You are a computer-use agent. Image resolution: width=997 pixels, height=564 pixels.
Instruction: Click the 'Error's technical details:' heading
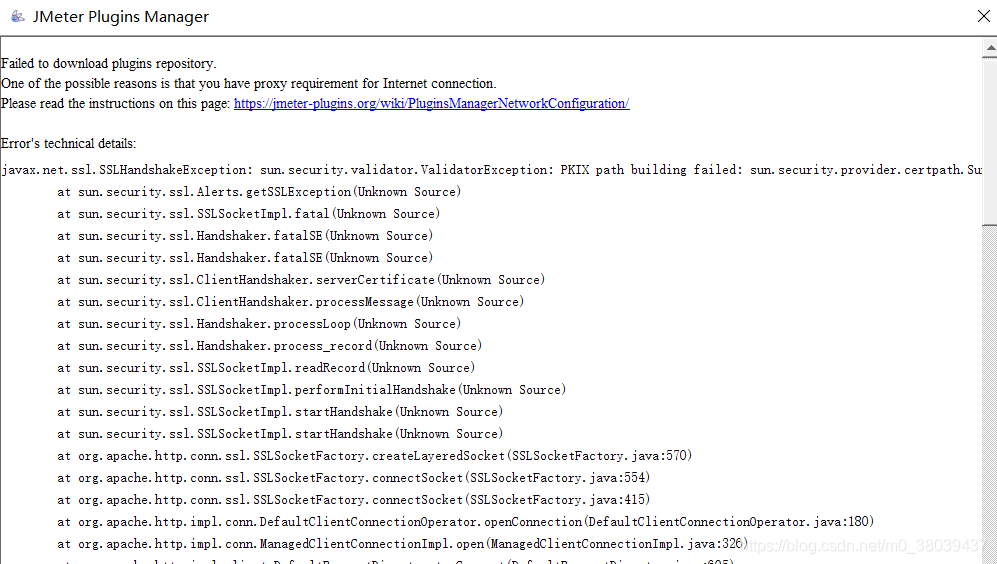coord(69,144)
